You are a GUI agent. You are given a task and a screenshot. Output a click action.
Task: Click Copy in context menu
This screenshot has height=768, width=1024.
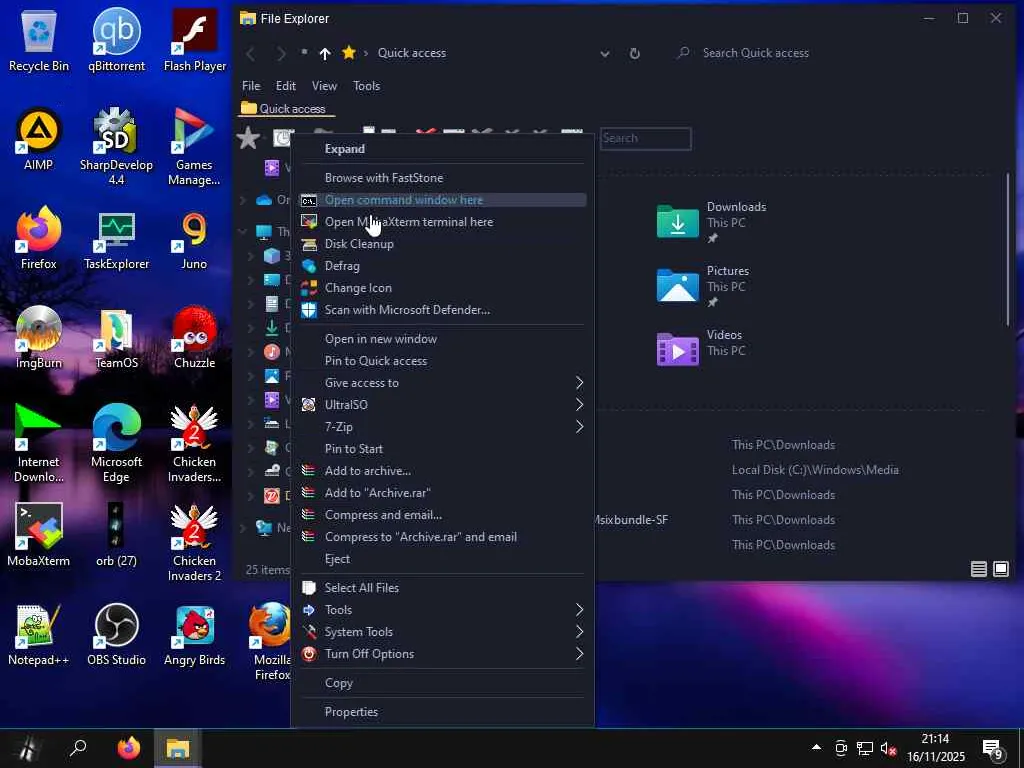pos(442,683)
